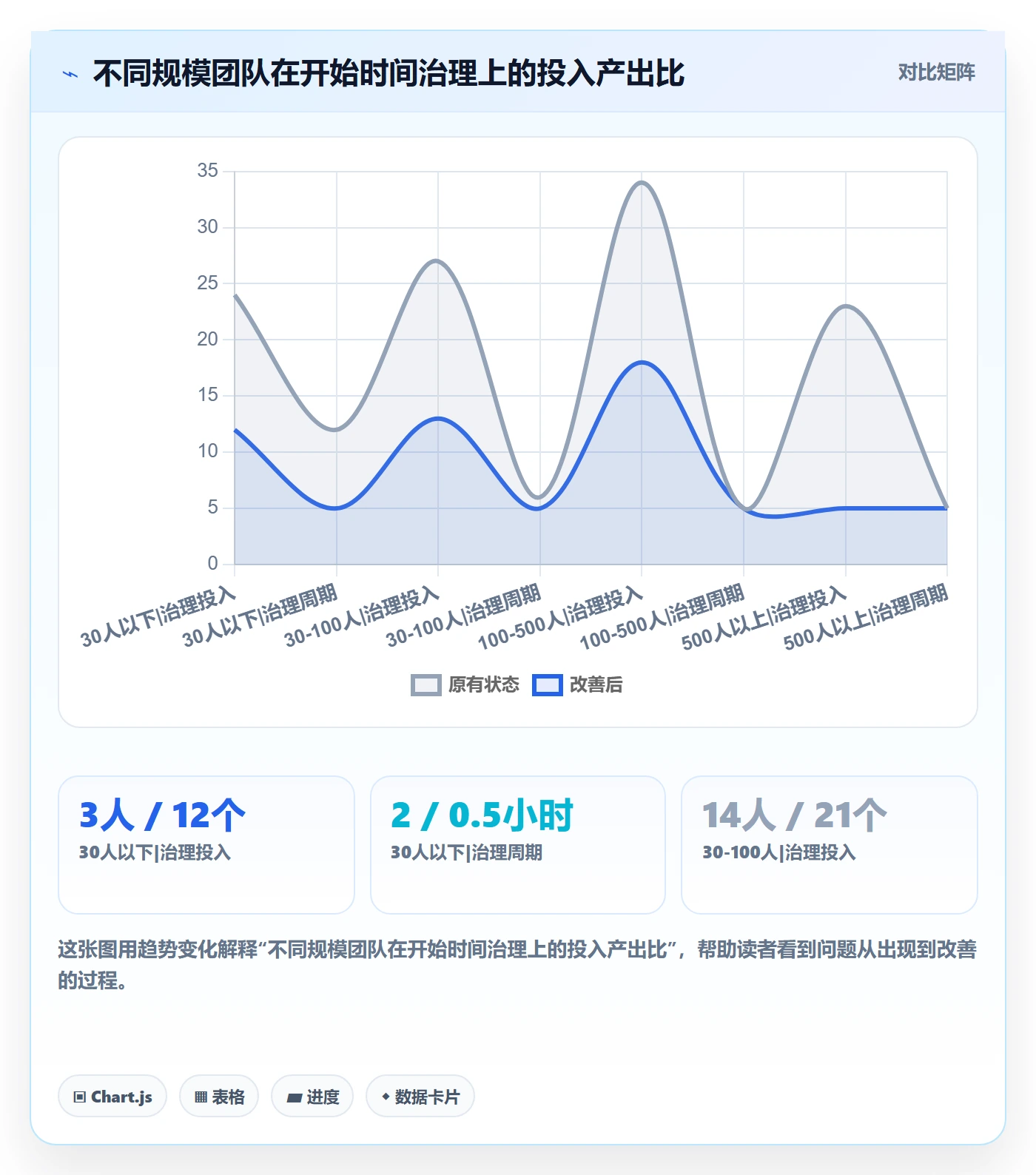Click the 100-500人|治理投入 axis label

pos(561,619)
